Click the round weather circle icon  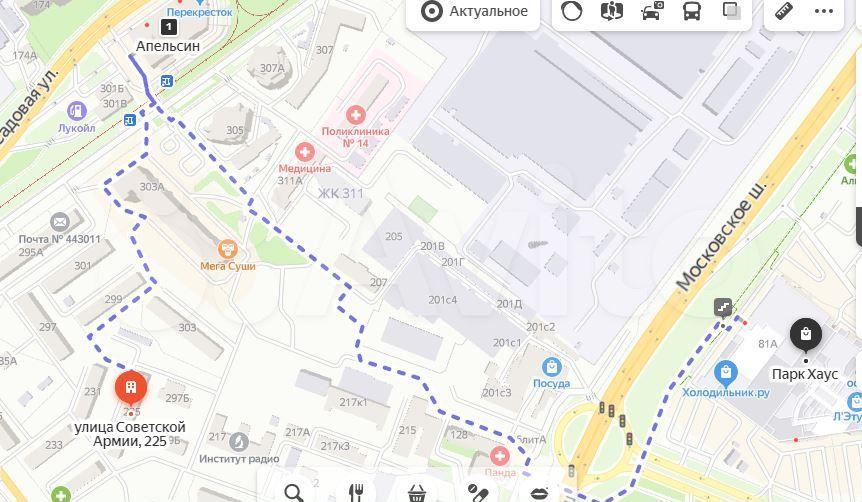[x=571, y=11]
